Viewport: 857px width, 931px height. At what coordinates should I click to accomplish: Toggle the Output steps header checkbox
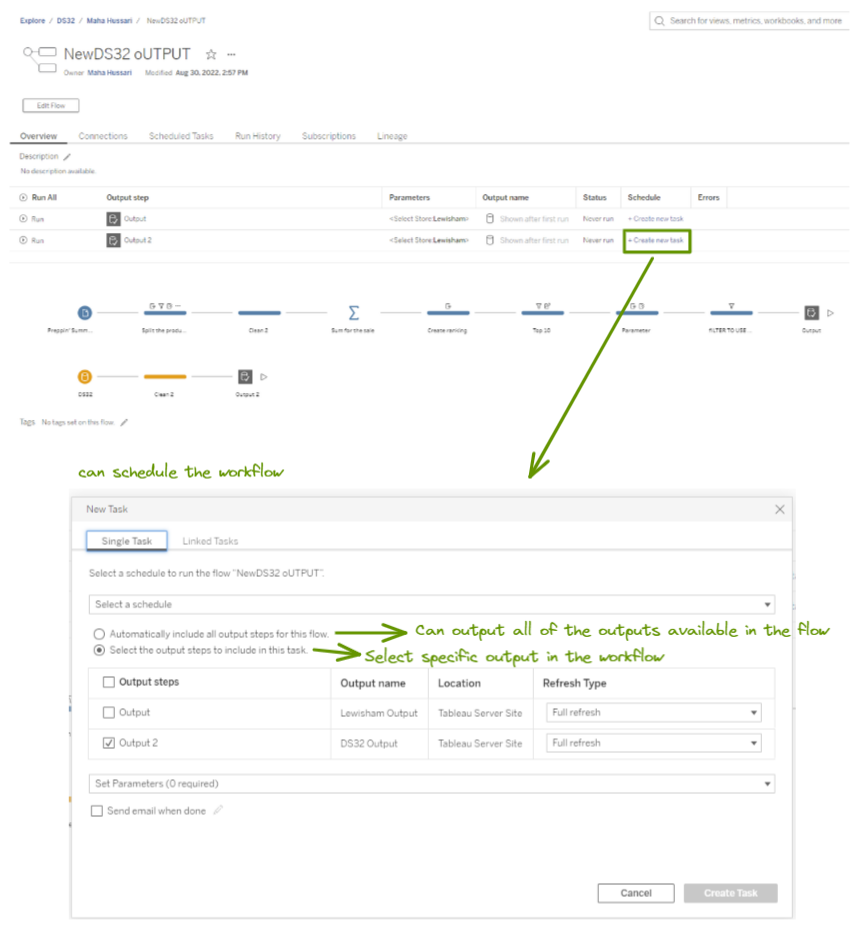click(109, 682)
